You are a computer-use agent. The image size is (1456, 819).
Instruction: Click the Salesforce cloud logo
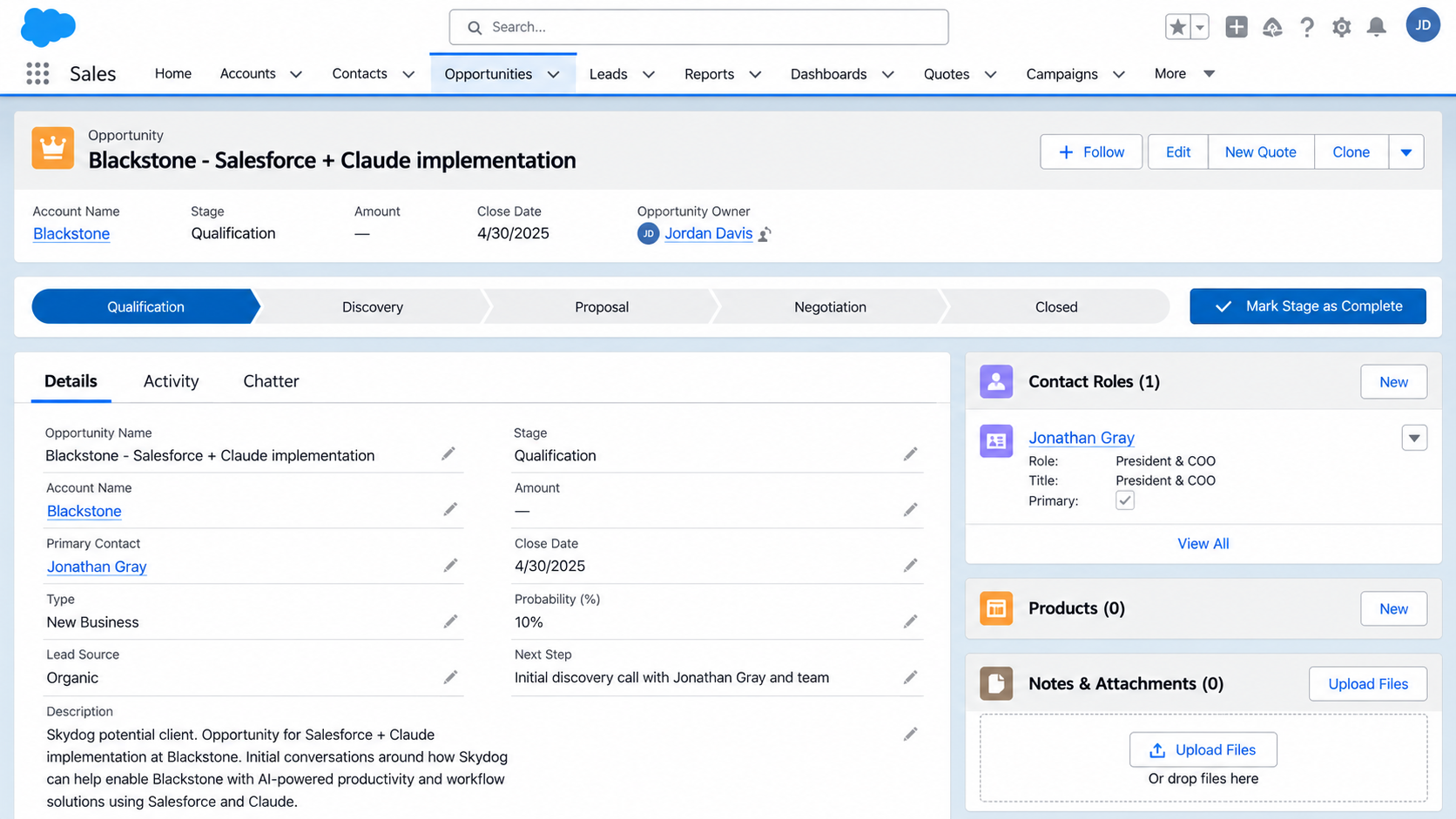click(48, 27)
